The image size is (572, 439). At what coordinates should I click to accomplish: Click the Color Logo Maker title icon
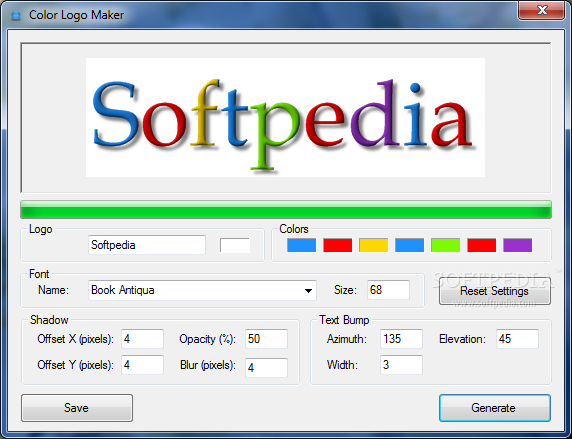16,15
